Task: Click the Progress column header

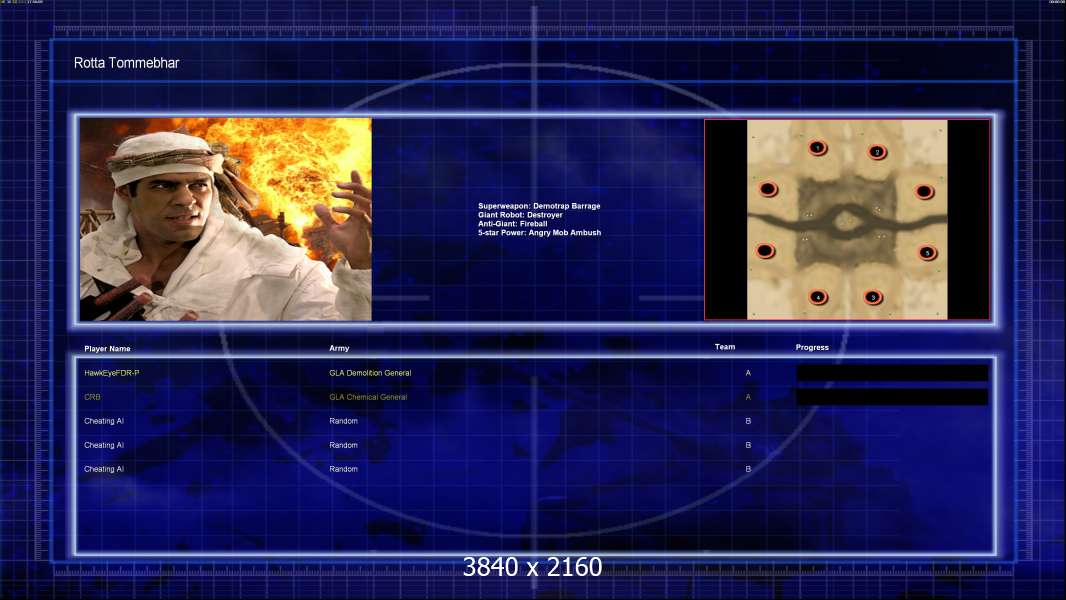Action: click(812, 347)
